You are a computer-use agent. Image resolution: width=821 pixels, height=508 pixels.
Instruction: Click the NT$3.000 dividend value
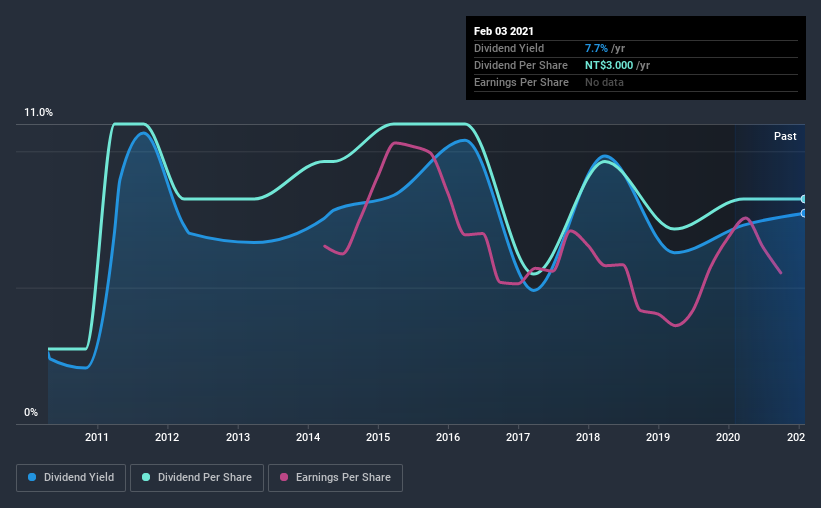pyautogui.click(x=609, y=65)
